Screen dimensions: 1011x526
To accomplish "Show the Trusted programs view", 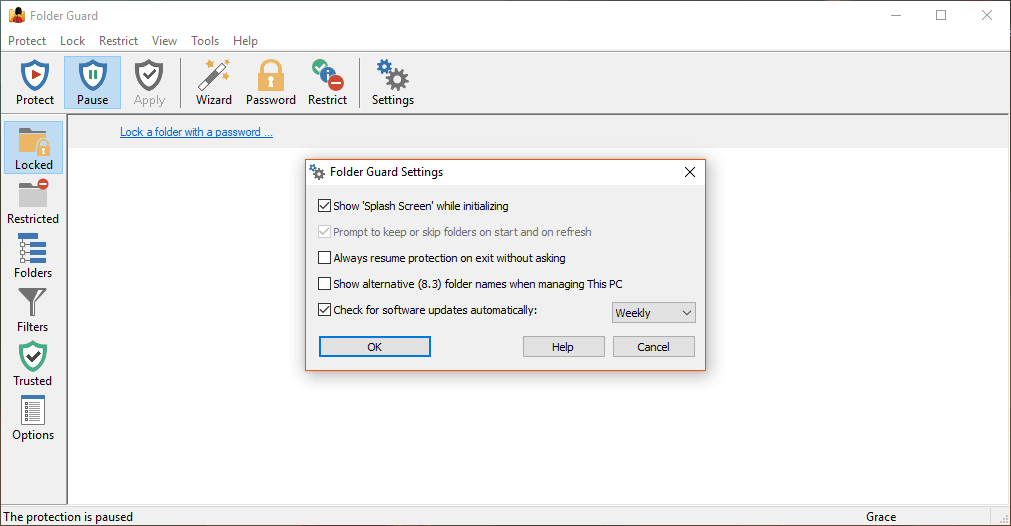I will tap(33, 364).
